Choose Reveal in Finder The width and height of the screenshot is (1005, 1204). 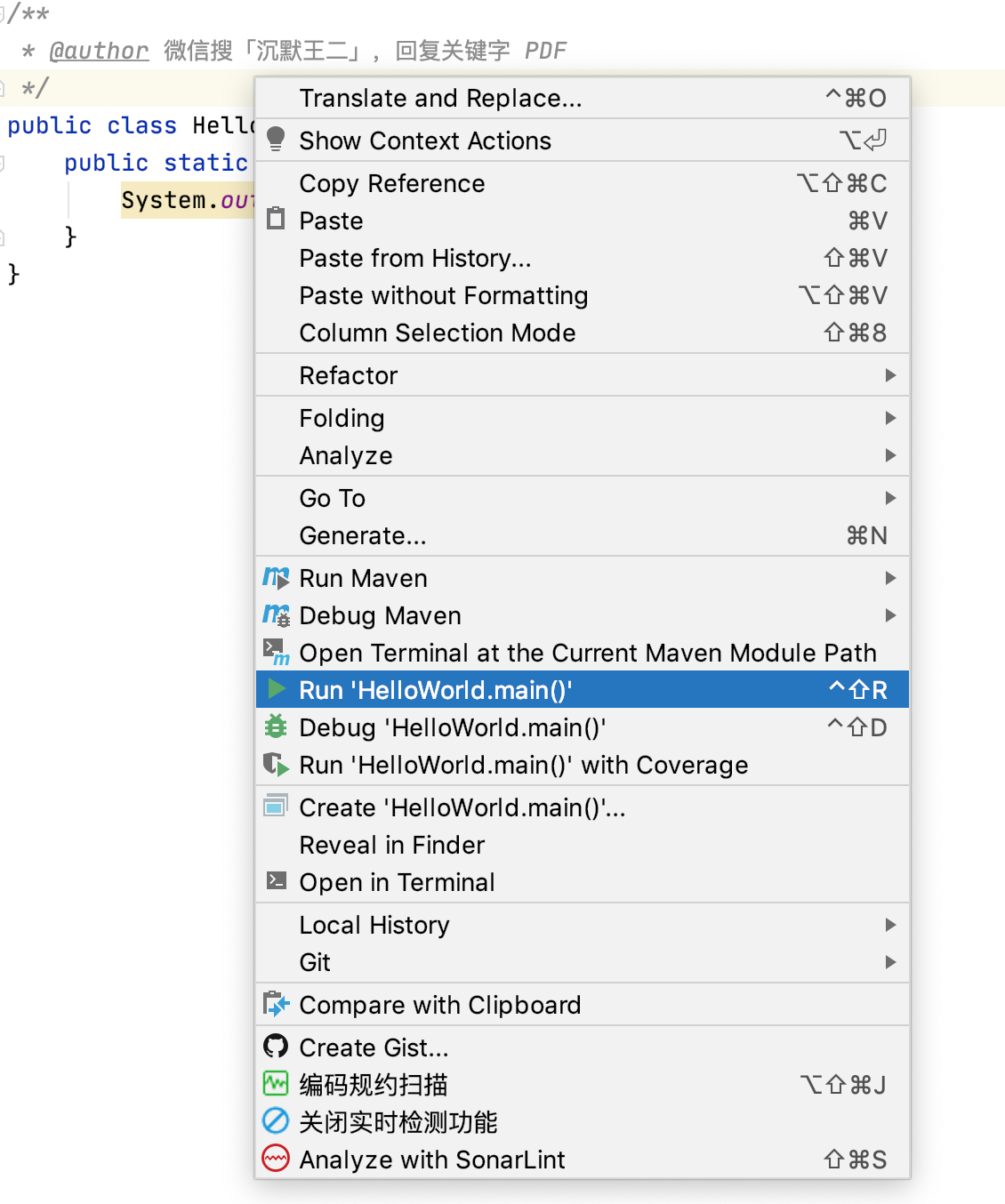click(x=583, y=845)
